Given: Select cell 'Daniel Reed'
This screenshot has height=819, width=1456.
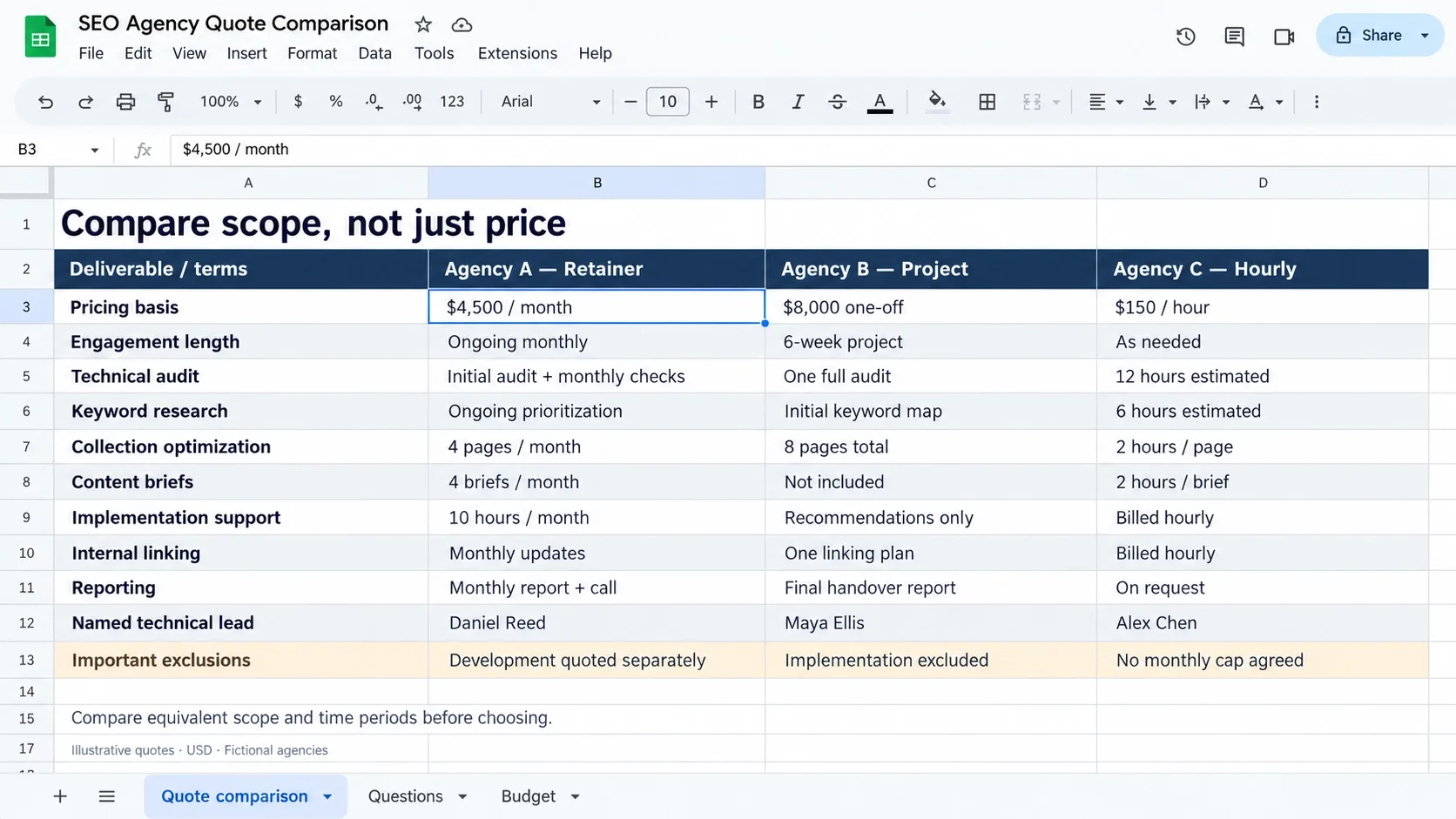Looking at the screenshot, I should [597, 623].
